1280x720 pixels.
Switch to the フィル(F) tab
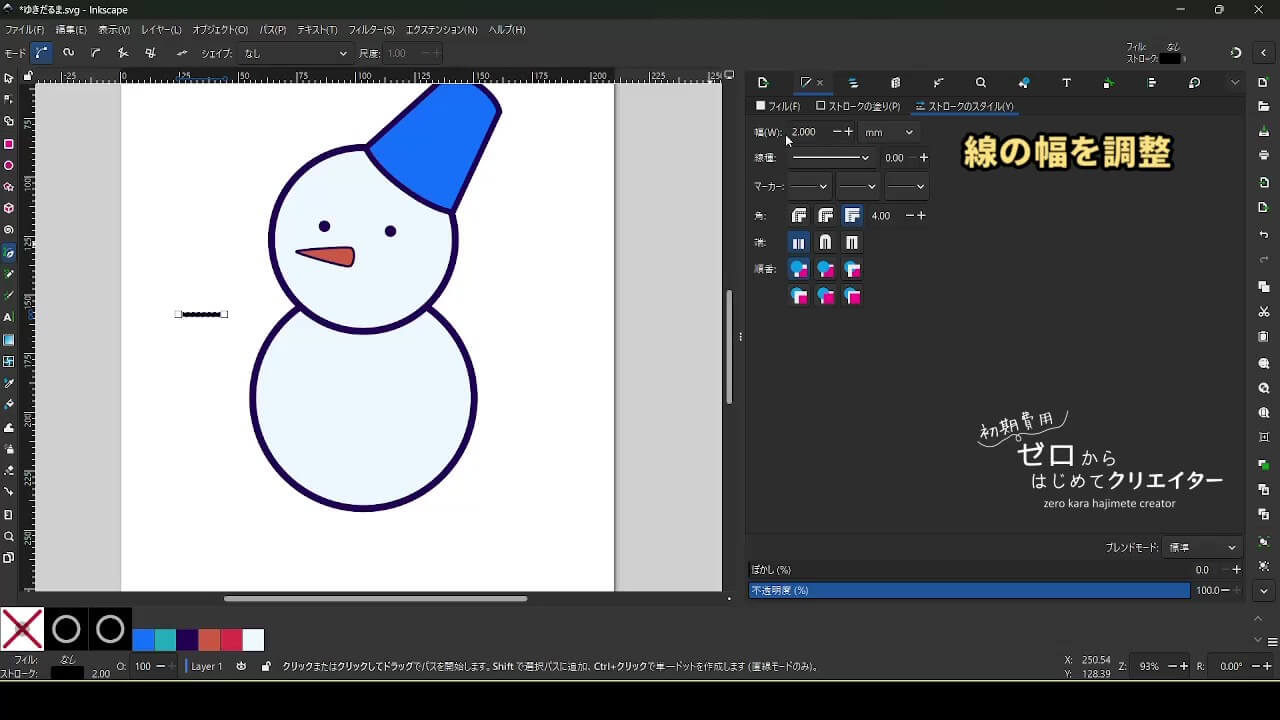[779, 106]
